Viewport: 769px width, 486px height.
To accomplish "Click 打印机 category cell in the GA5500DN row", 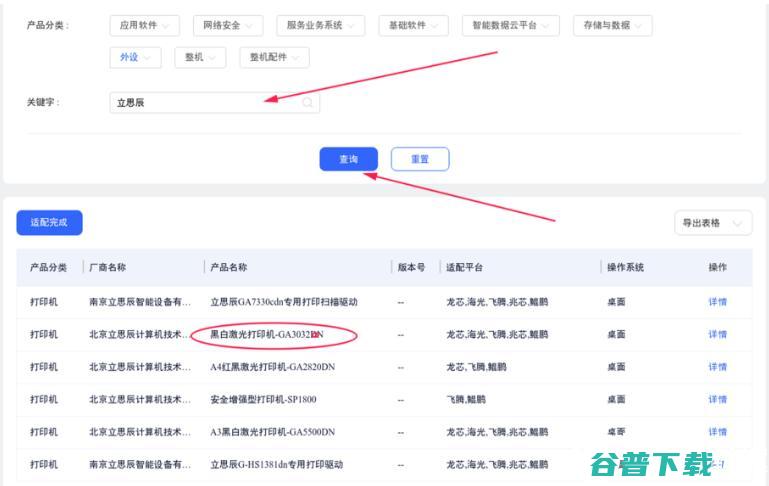I will 44,432.
